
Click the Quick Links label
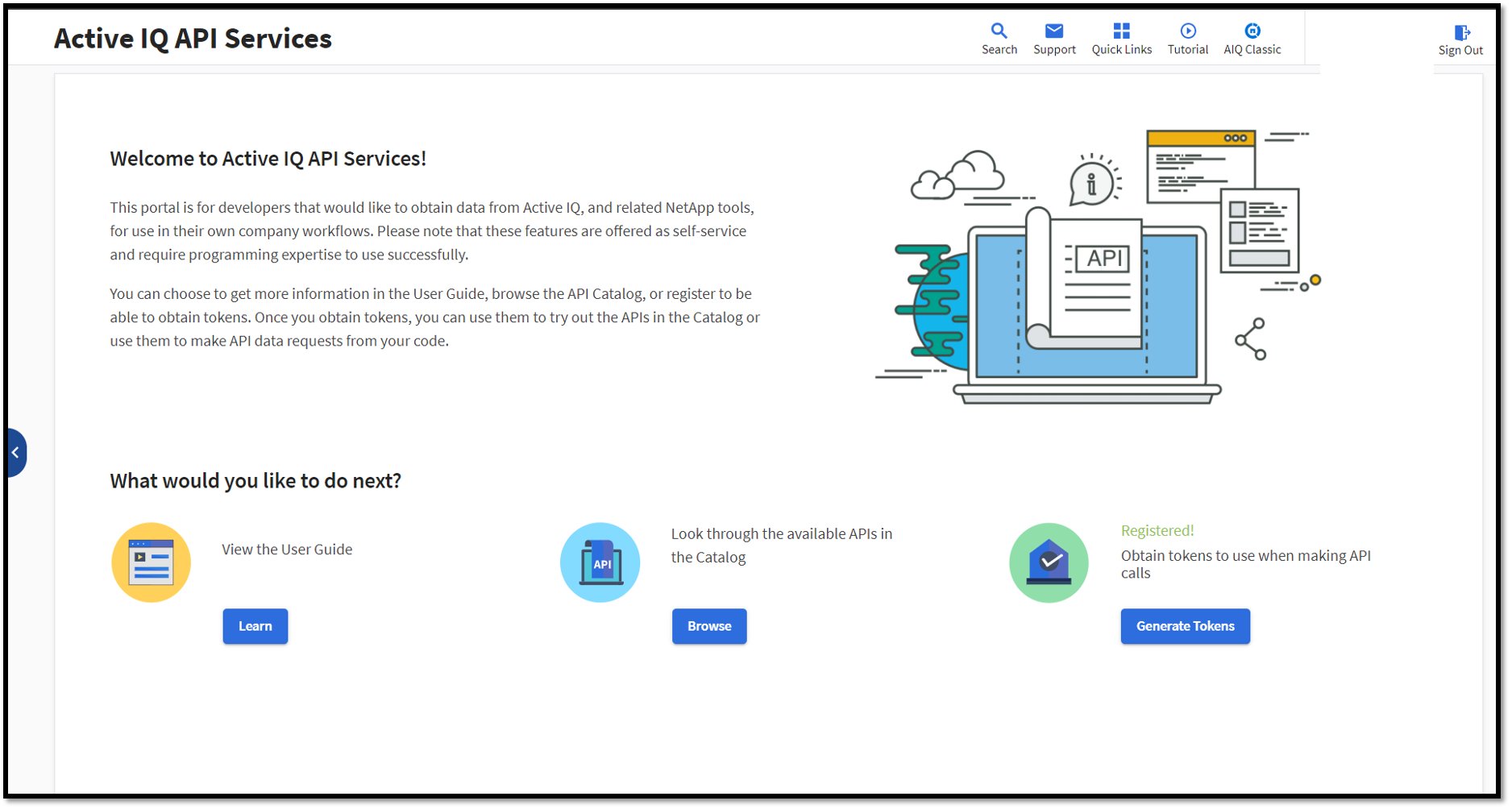click(1121, 50)
